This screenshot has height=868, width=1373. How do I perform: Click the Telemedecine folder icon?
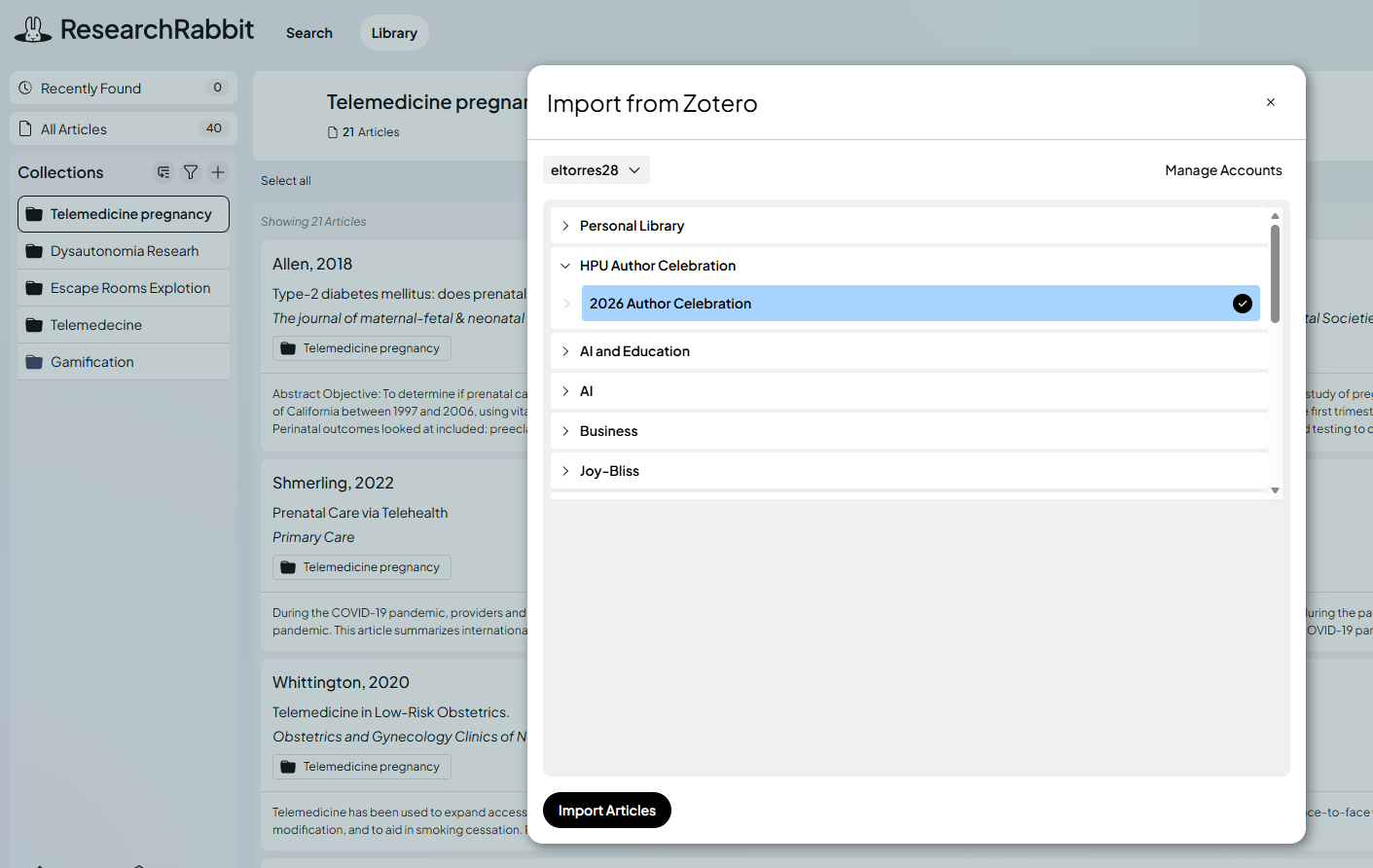34,325
